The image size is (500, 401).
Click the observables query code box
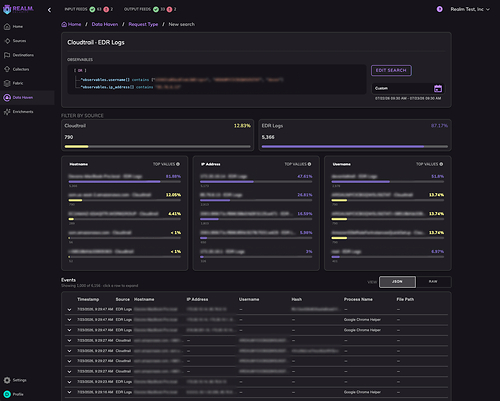click(x=217, y=79)
